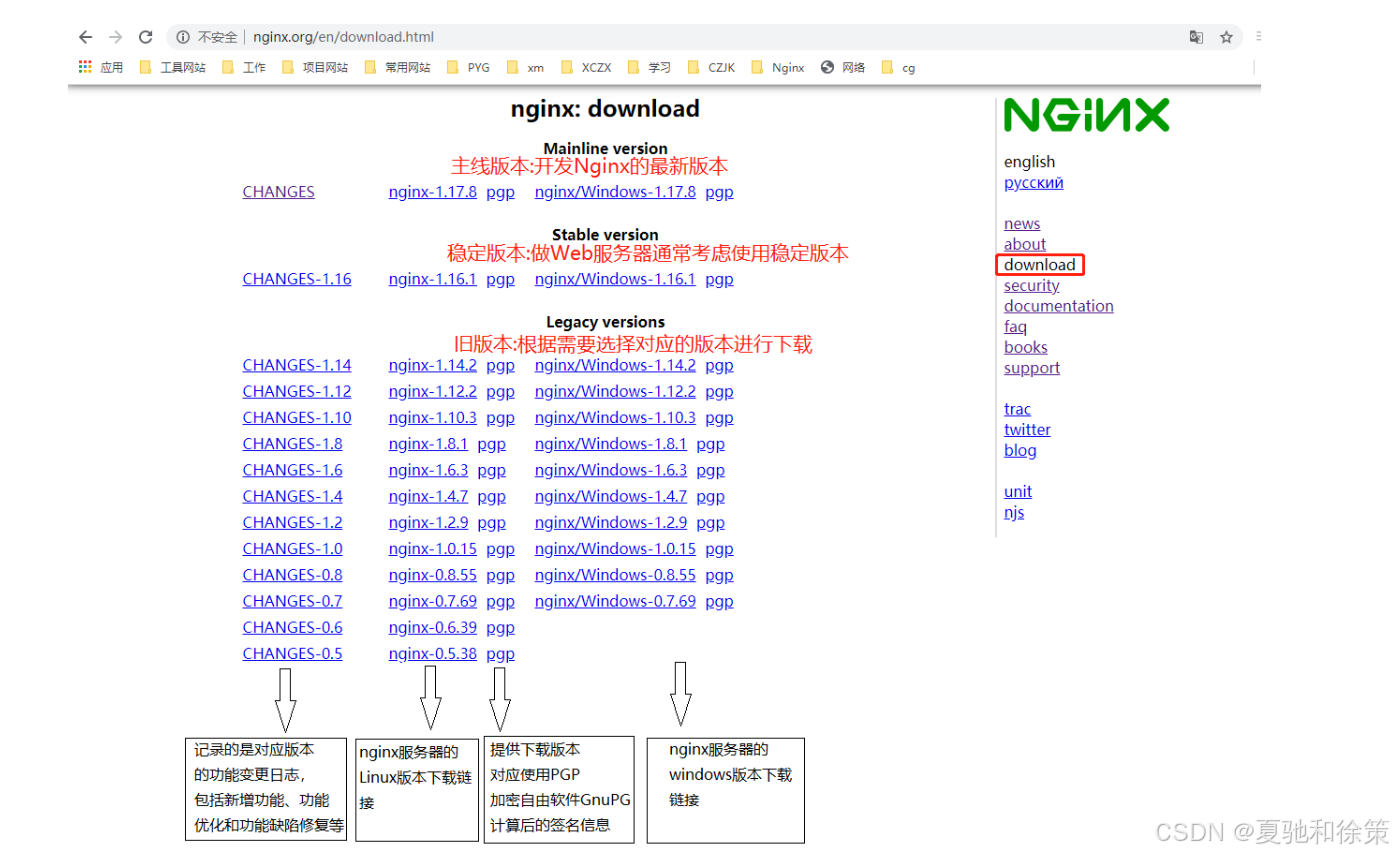This screenshot has height=855, width=1393.
Task: Open the njs link
Action: pyautogui.click(x=1014, y=512)
